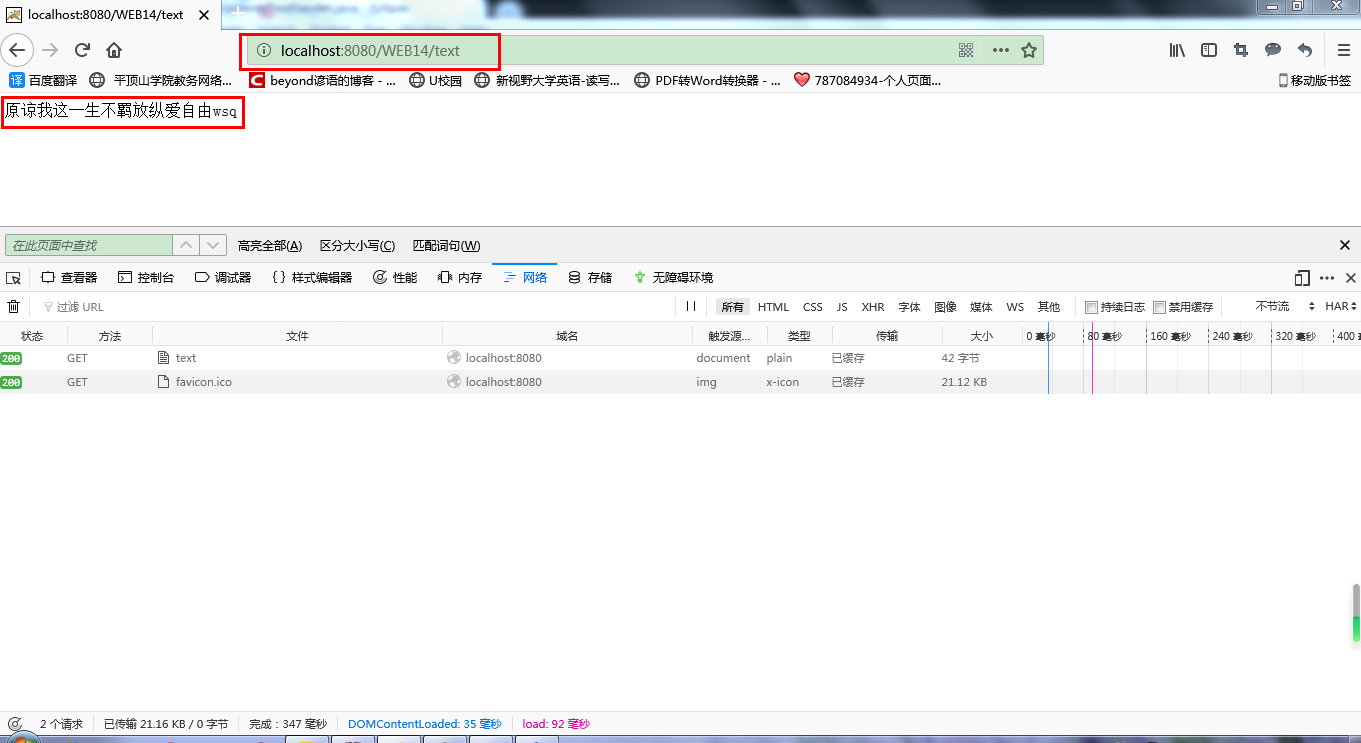The width and height of the screenshot is (1361, 743).
Task: Filter requests by 媒体
Action: click(981, 307)
